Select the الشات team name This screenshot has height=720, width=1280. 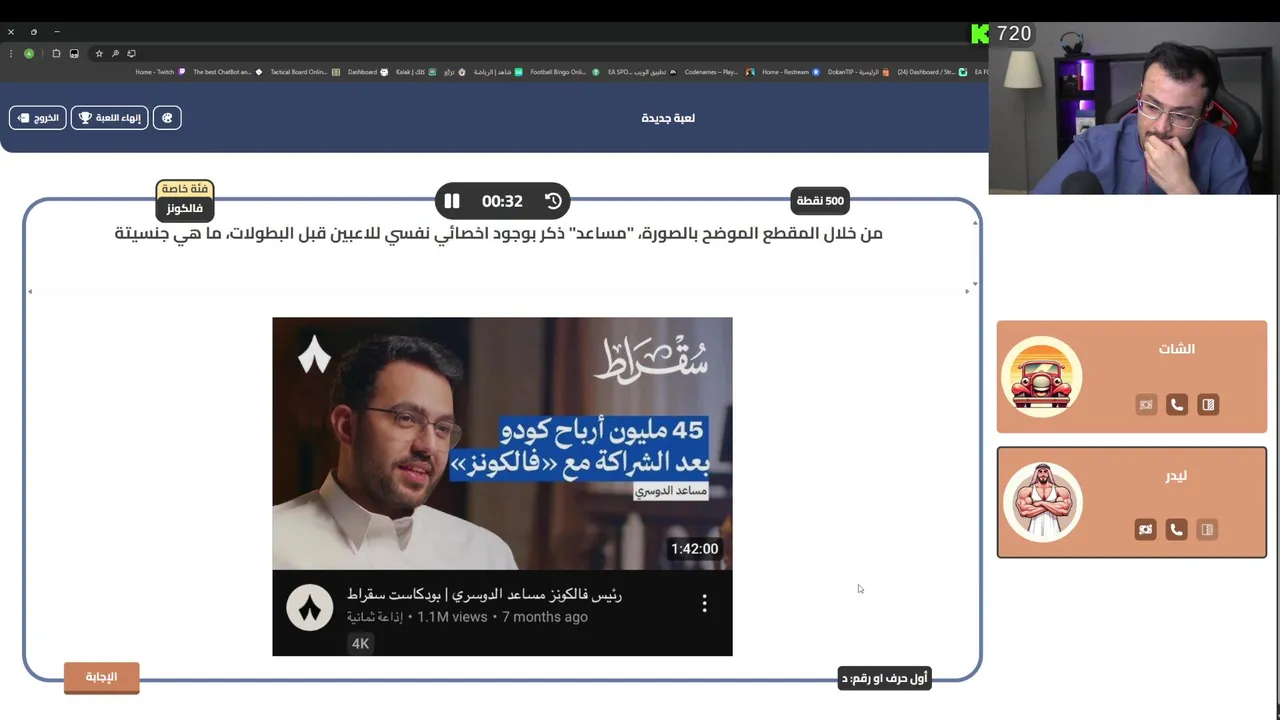(1177, 349)
